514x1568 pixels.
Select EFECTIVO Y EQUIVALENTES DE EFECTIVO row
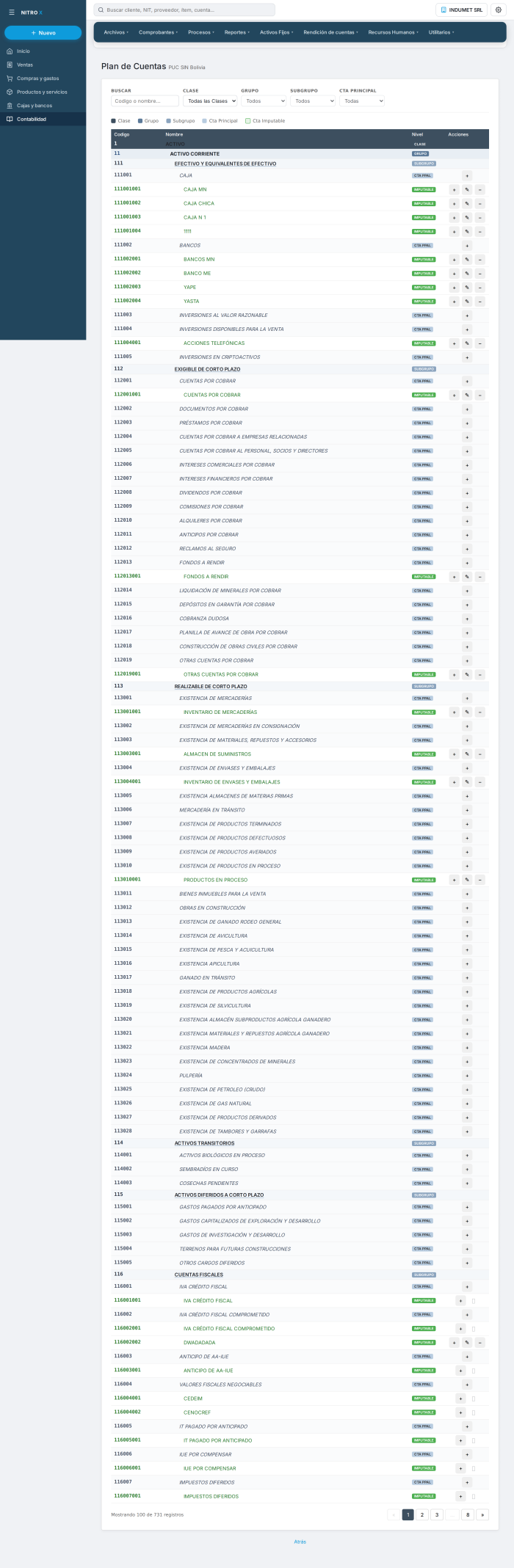click(x=300, y=164)
